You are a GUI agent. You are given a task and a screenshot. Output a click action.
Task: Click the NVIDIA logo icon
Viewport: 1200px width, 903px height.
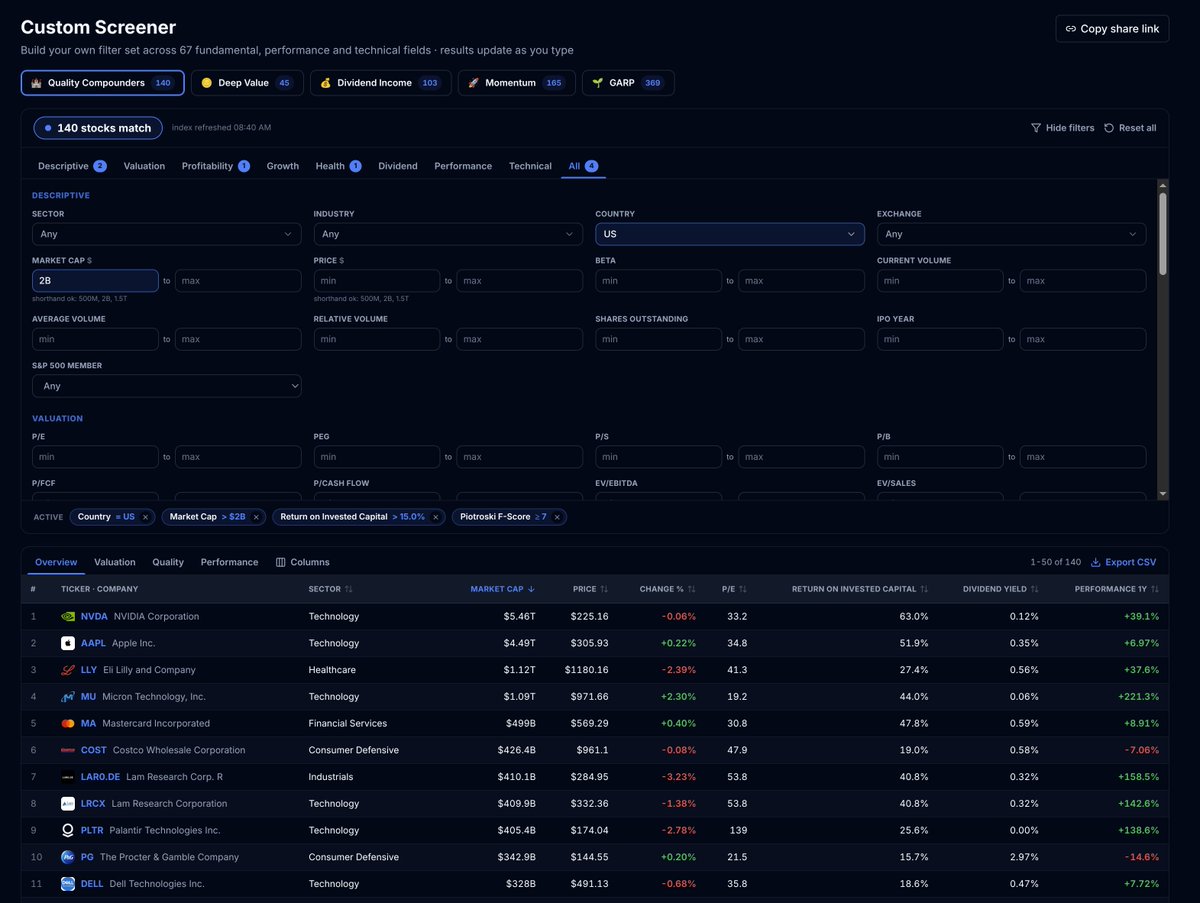pos(68,617)
